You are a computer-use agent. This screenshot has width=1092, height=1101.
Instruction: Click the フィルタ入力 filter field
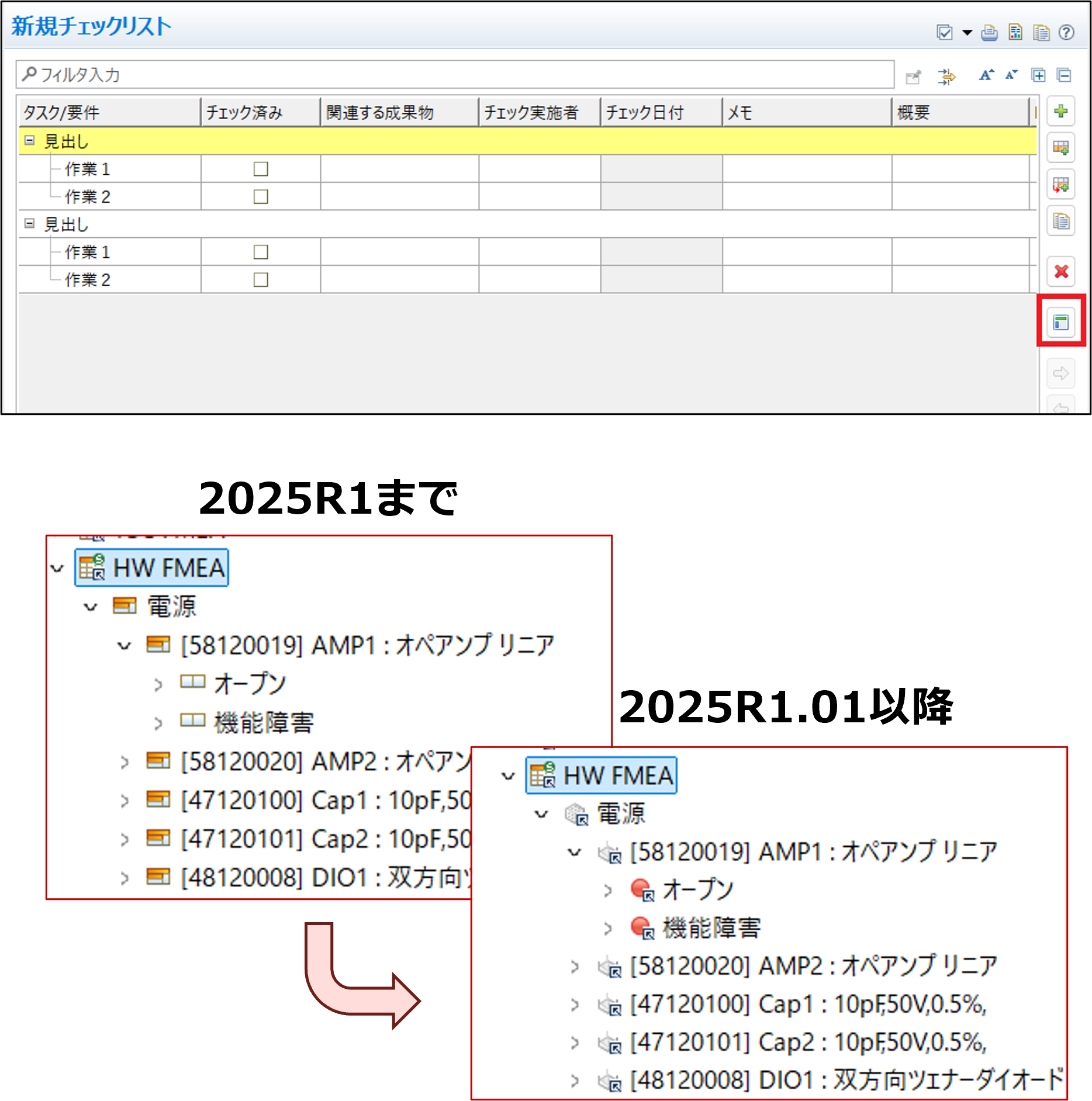(456, 75)
